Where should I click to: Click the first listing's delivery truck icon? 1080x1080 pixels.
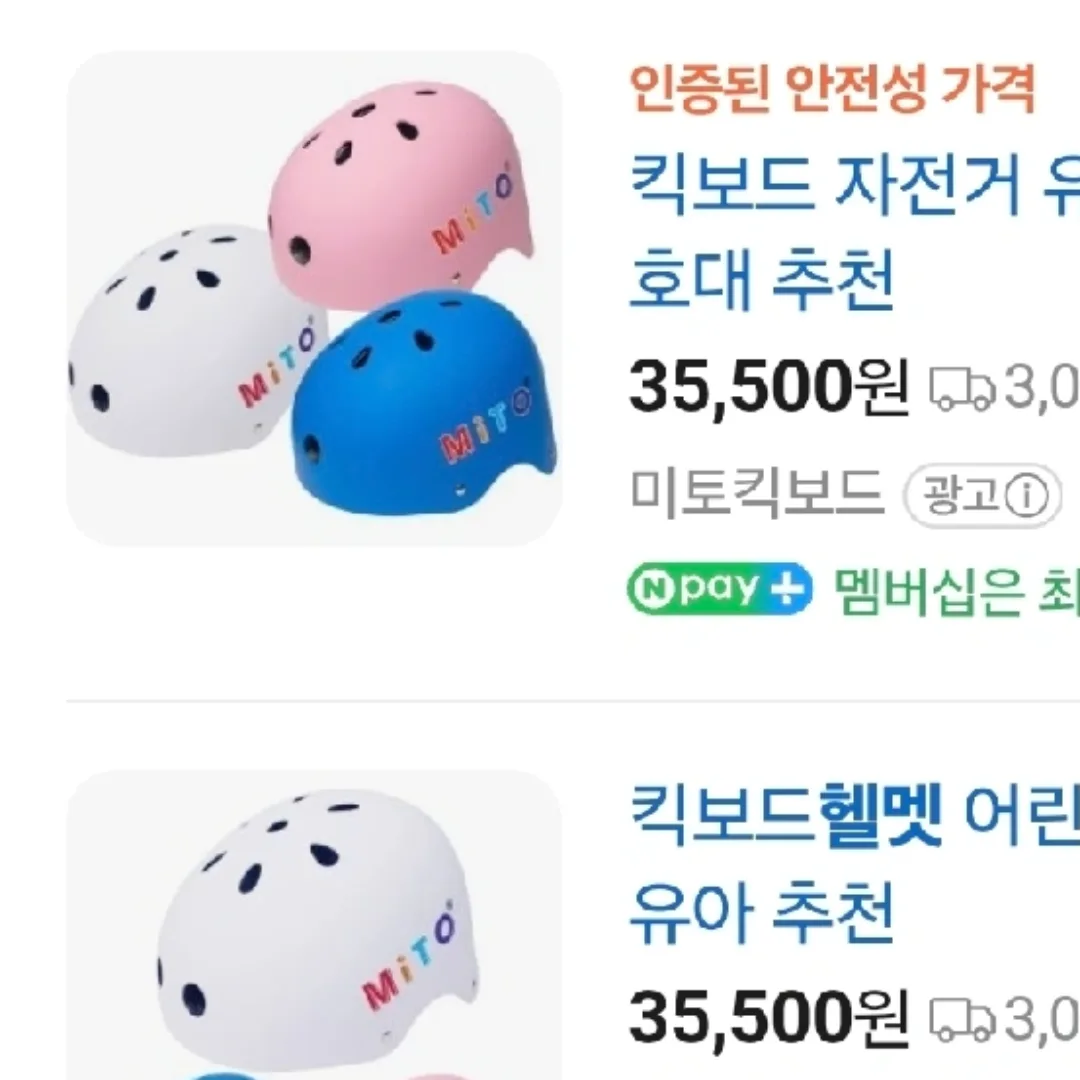click(962, 390)
